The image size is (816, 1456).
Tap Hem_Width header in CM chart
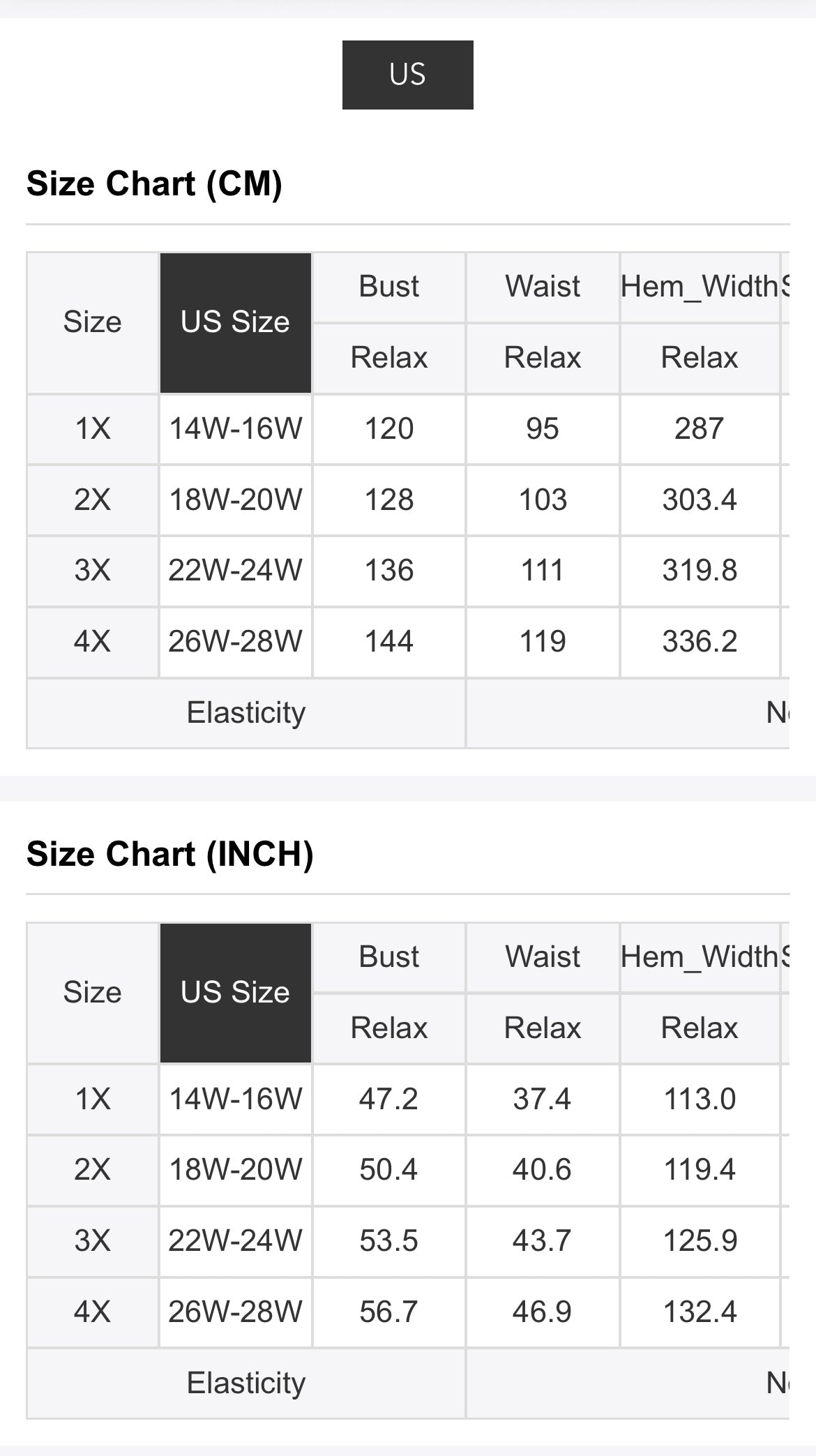coord(699,287)
